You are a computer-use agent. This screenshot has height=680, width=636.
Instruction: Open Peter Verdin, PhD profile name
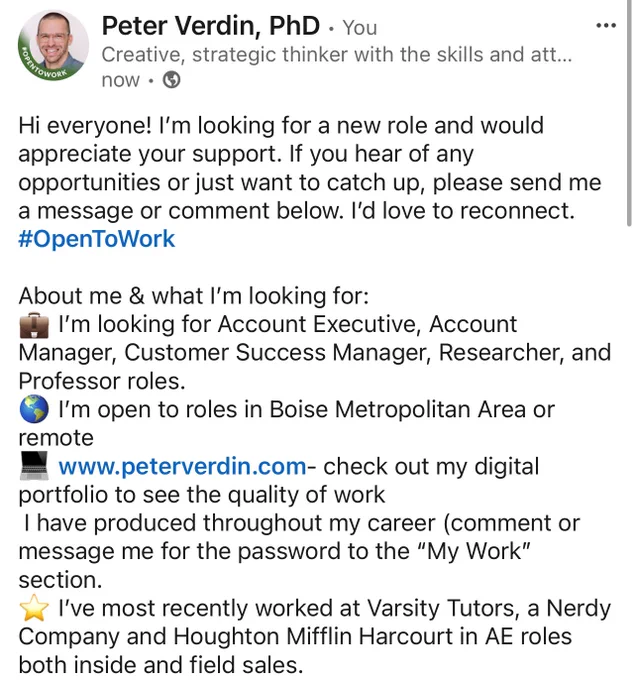(211, 26)
